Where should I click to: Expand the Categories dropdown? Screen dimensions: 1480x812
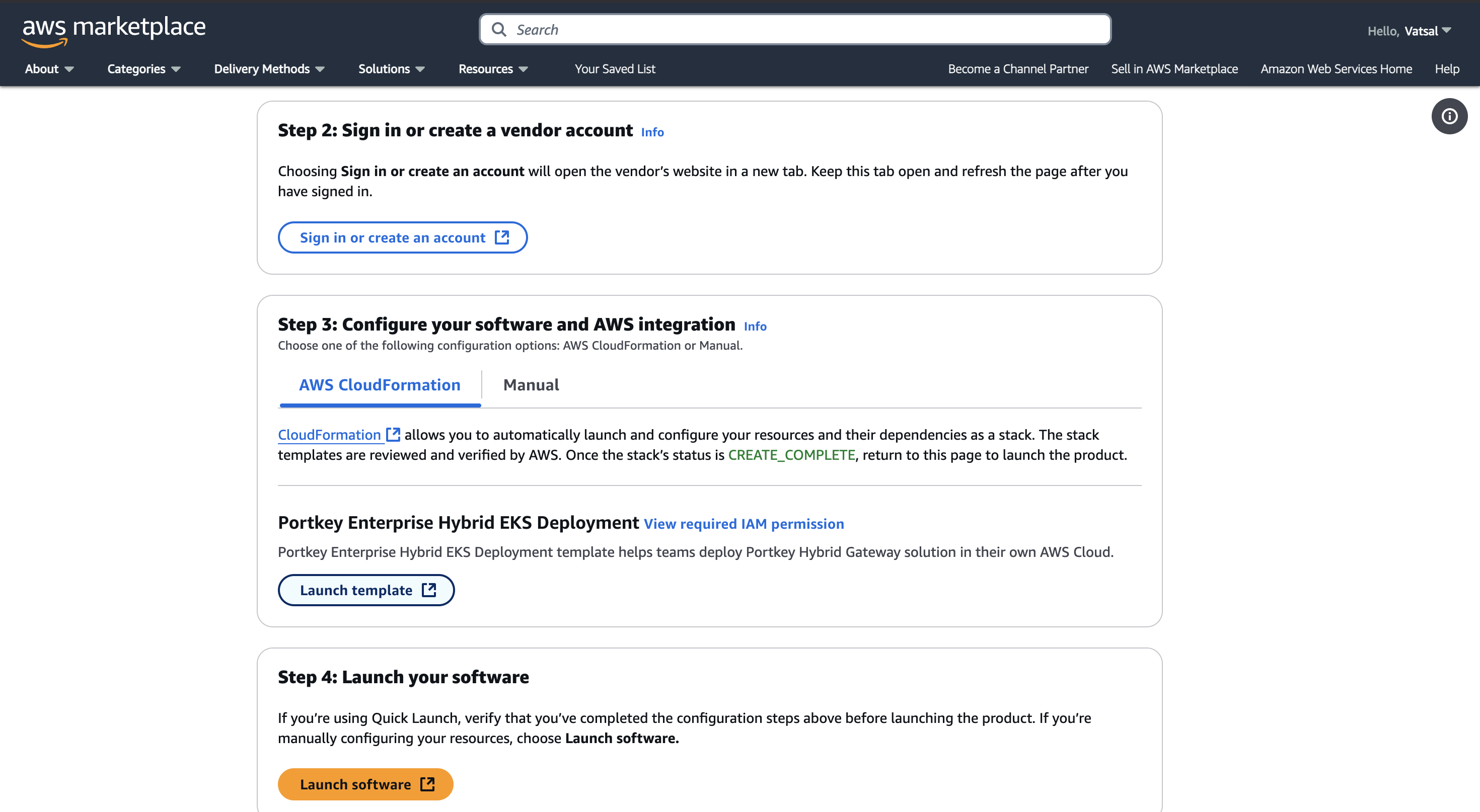(143, 69)
